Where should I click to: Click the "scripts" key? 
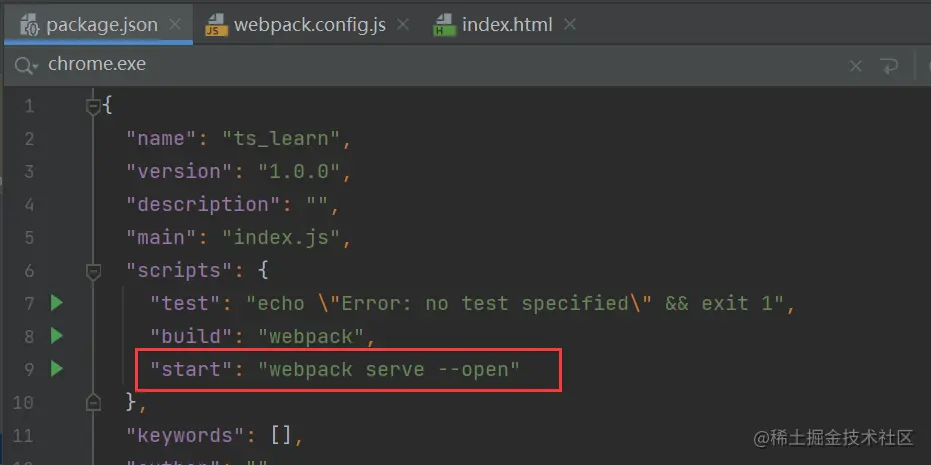pyautogui.click(x=179, y=271)
